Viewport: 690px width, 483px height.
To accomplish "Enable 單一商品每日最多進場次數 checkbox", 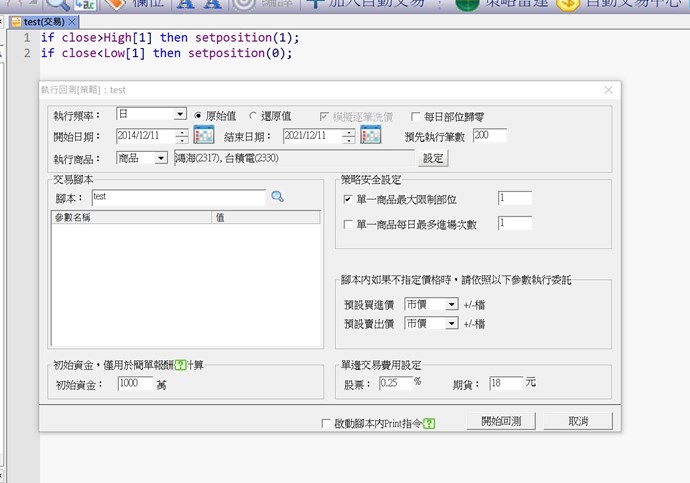I will tap(347, 225).
